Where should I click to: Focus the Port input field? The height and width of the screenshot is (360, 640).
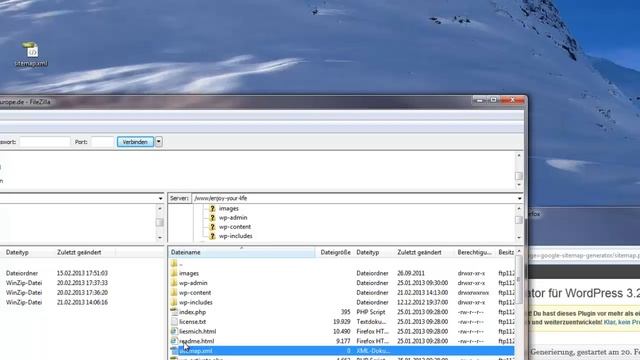pyautogui.click(x=102, y=142)
